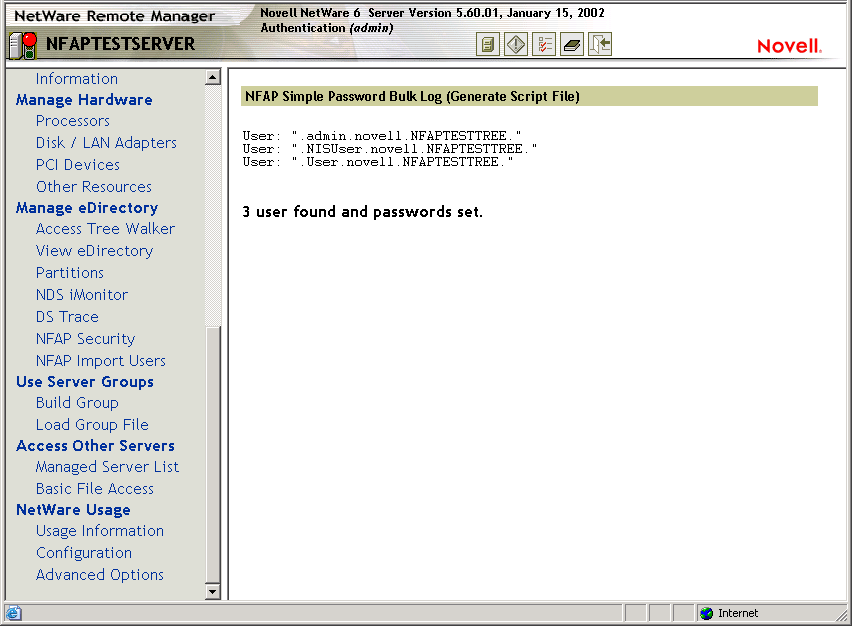Select Build Group under Use Server Groups
Viewport: 852px width, 626px height.
coord(77,402)
